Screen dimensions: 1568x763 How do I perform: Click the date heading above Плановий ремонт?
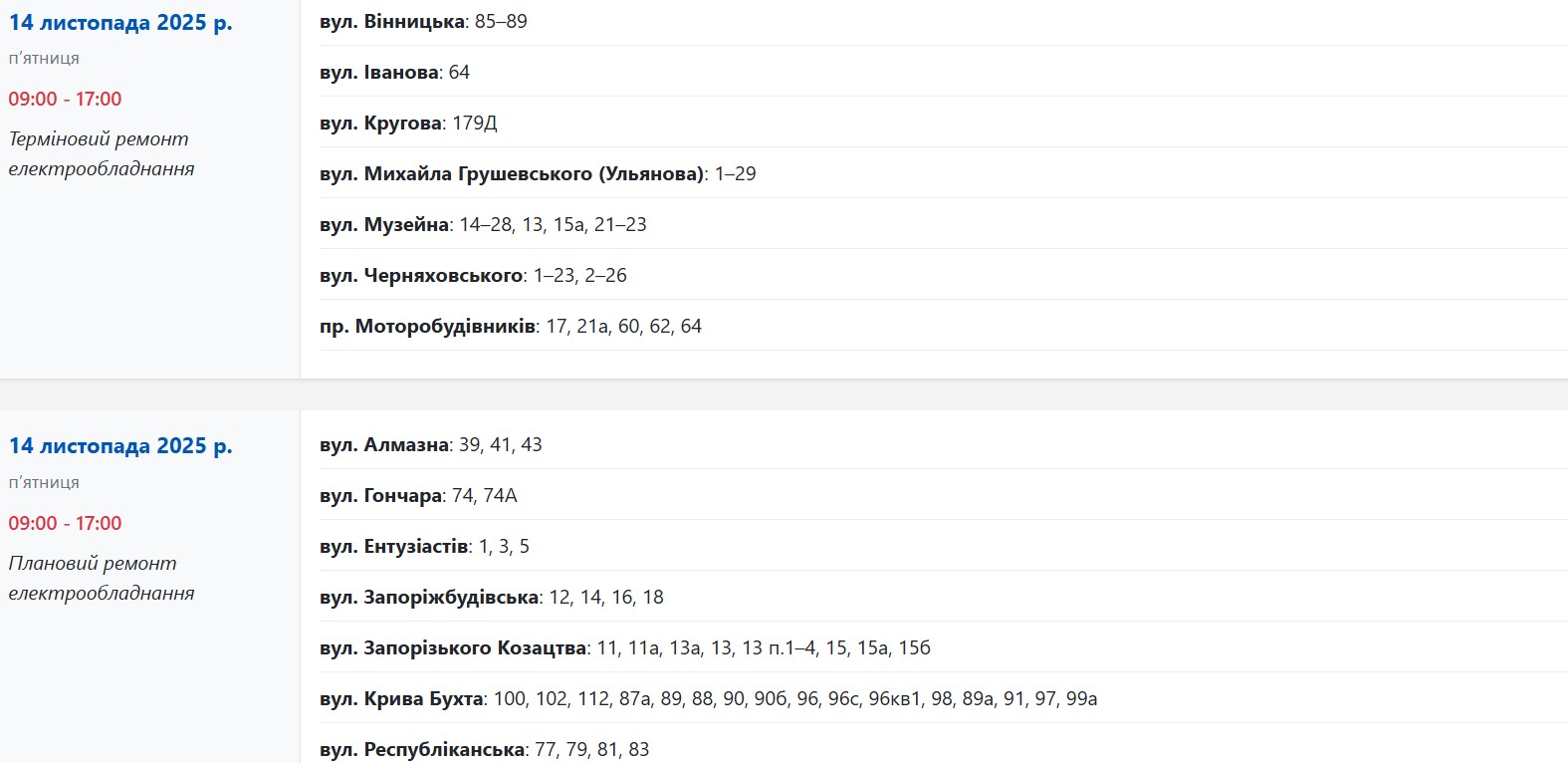click(x=120, y=446)
